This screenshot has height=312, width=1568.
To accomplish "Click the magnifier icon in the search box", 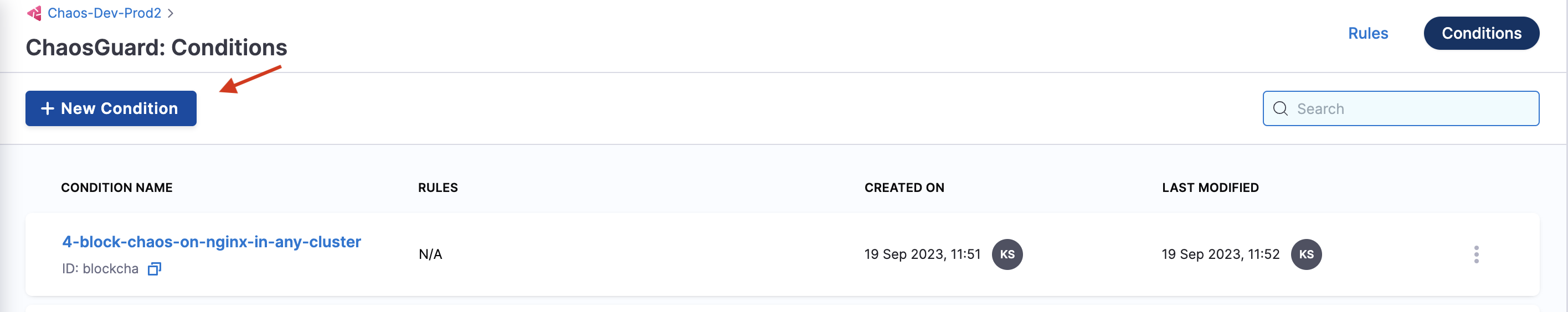I will [1280, 108].
